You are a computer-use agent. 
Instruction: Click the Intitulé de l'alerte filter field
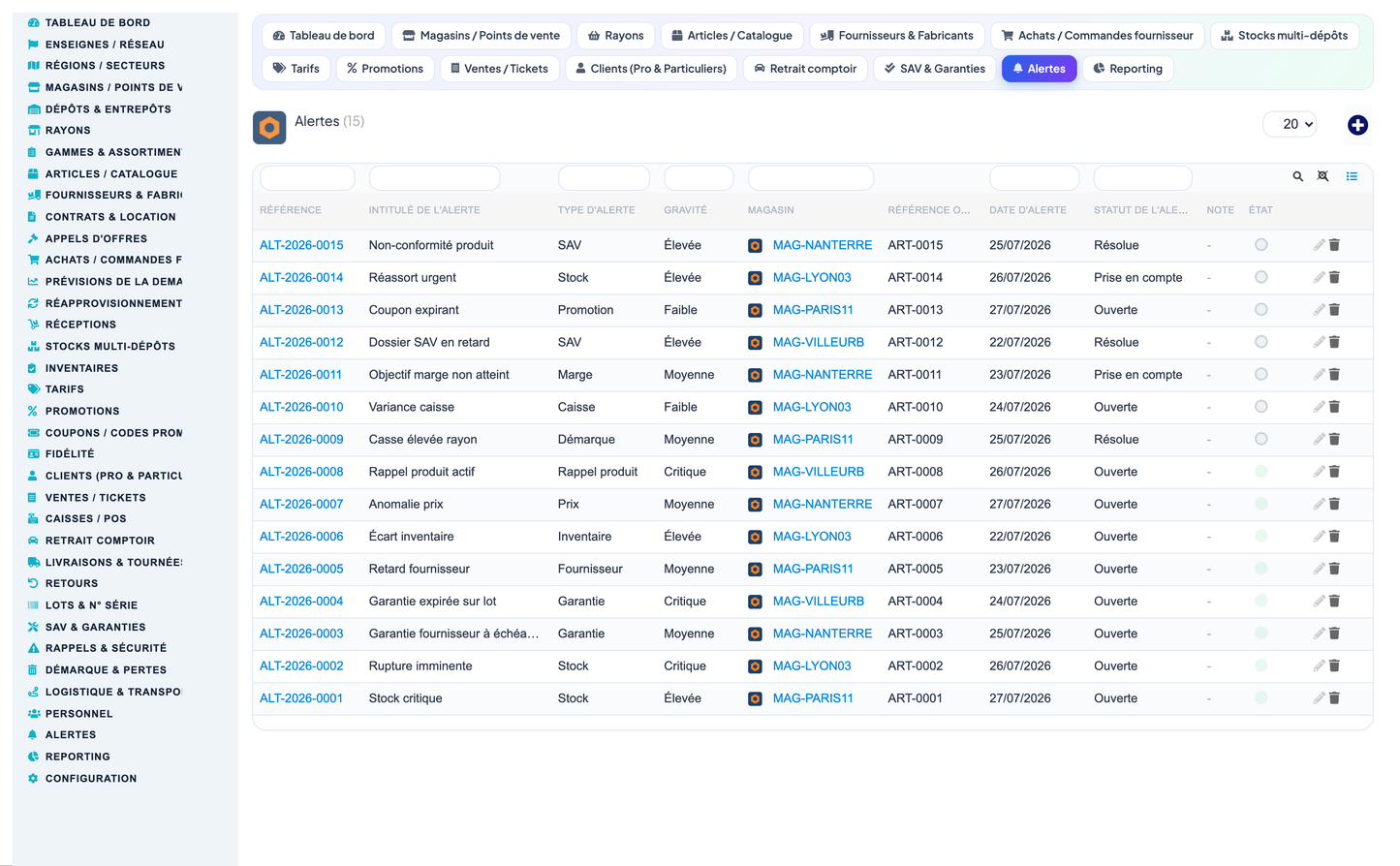pyautogui.click(x=434, y=177)
